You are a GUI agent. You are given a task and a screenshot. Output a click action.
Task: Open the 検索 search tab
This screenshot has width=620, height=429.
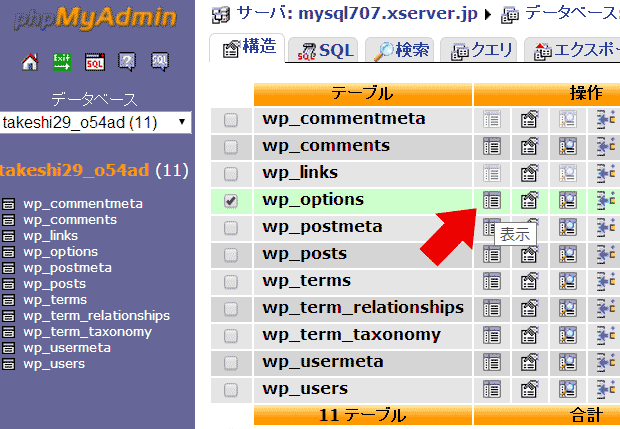400,50
